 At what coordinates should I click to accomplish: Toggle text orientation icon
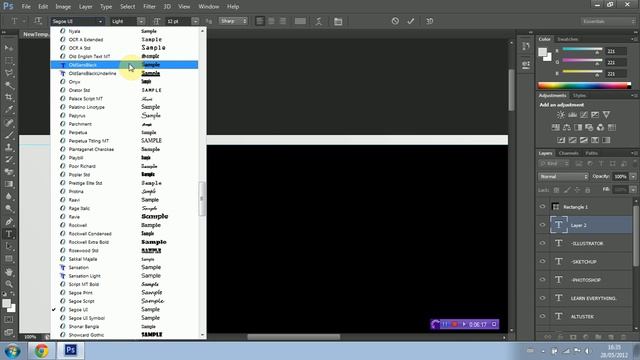coord(38,21)
